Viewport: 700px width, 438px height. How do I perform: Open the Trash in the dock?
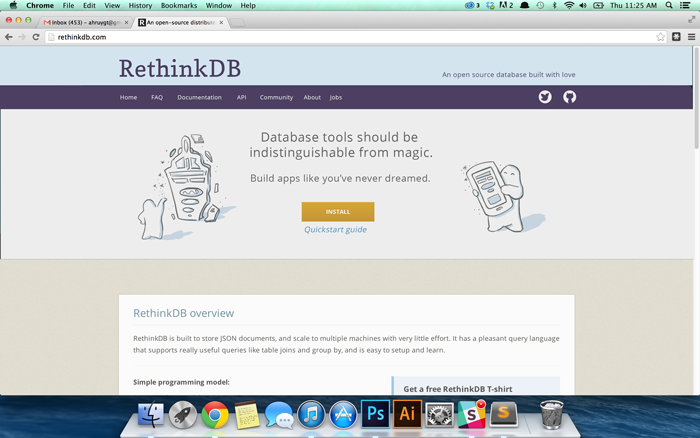(552, 414)
